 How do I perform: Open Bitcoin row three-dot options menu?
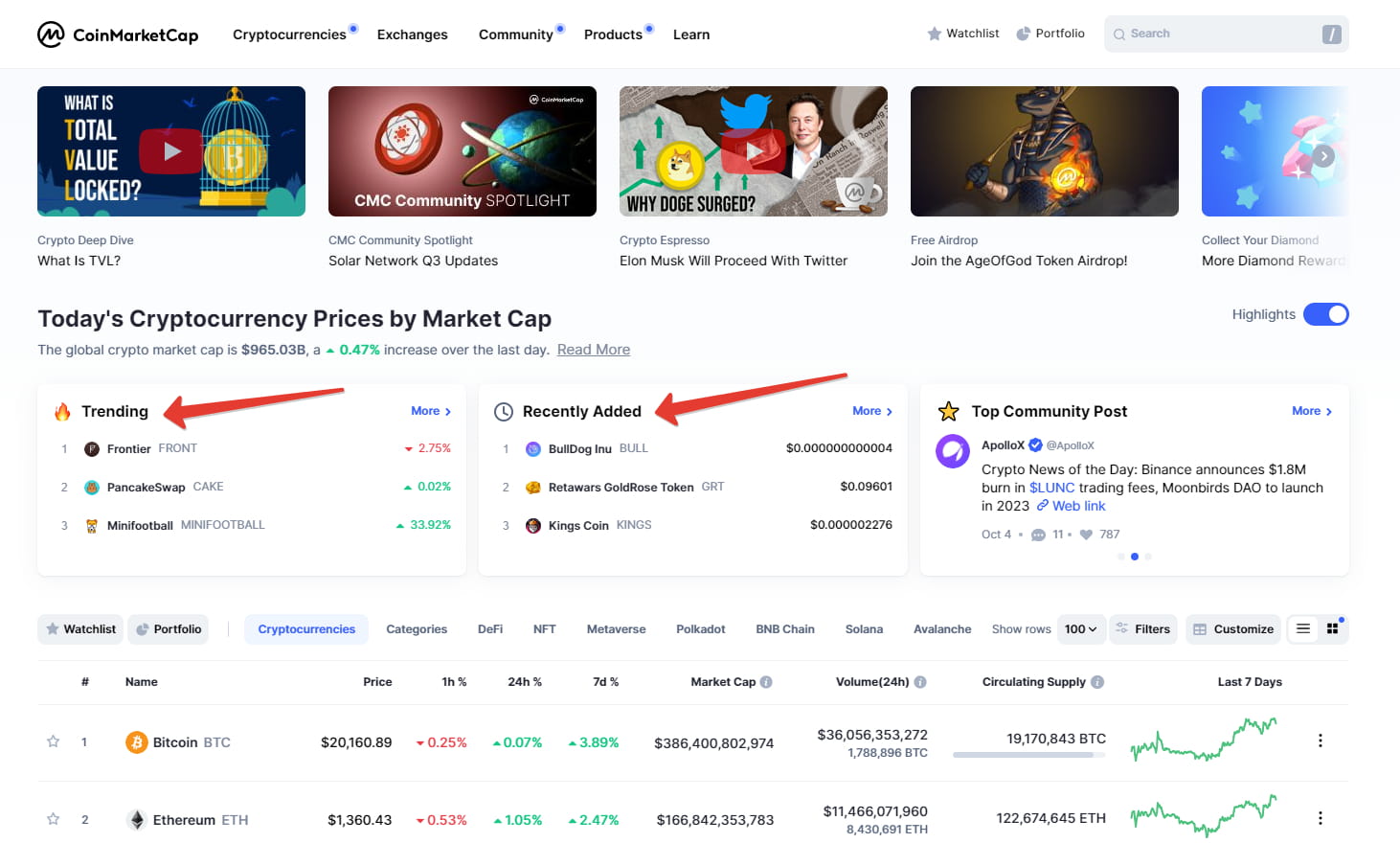tap(1321, 740)
